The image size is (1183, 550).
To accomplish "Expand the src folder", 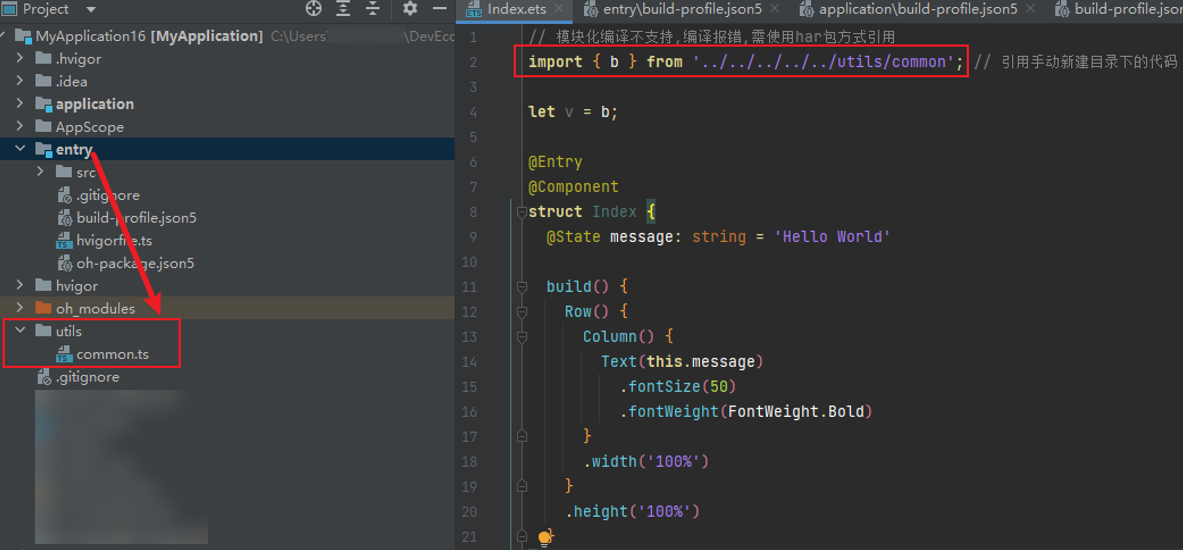I will (41, 172).
